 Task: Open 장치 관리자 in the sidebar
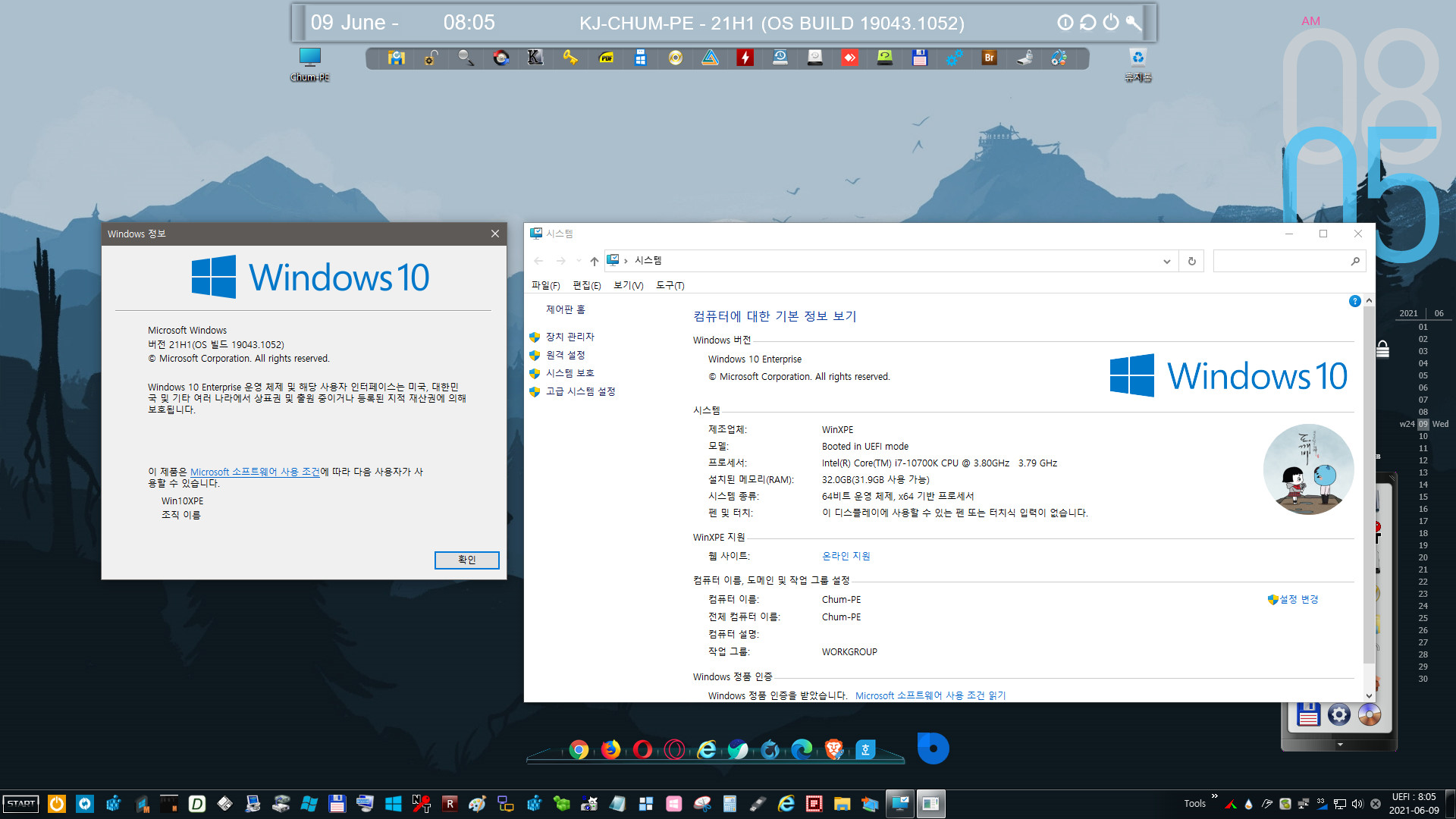click(x=570, y=337)
